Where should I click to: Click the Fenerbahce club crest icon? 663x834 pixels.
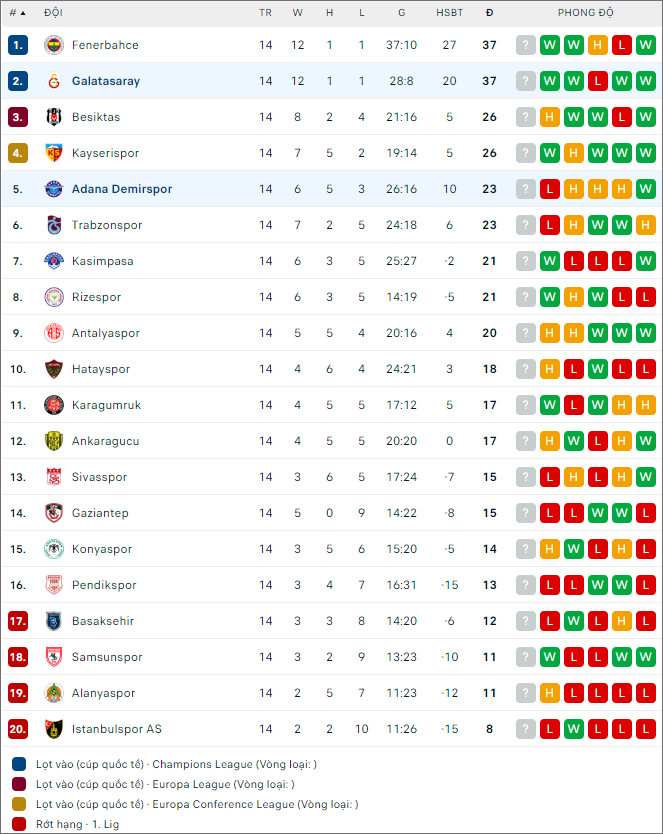point(54,45)
